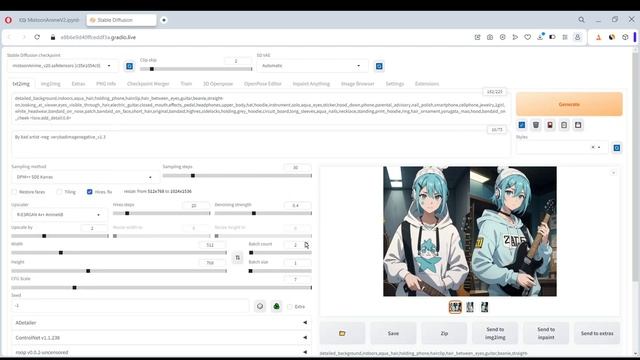Open Stable Diffusion checkpoint dropdown
Viewport: 640px width, 360px height.
coord(62,66)
